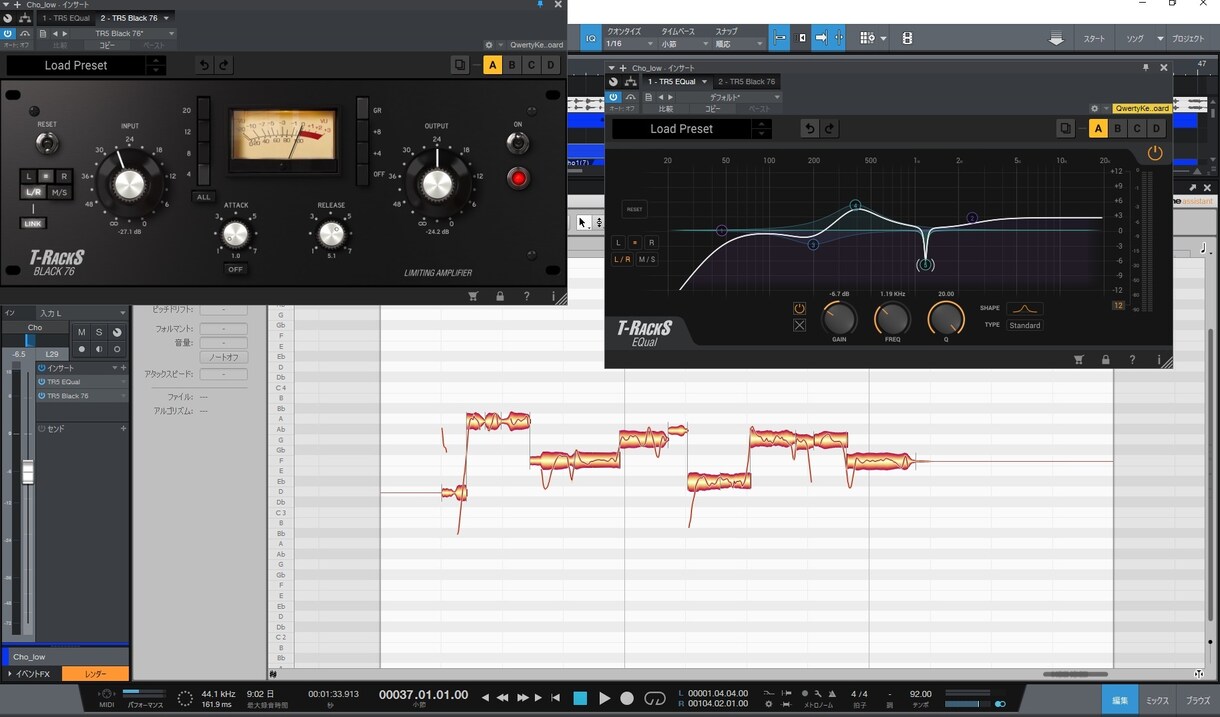The image size is (1220, 717).
Task: Solo the Cho channel
Action: click(99, 332)
